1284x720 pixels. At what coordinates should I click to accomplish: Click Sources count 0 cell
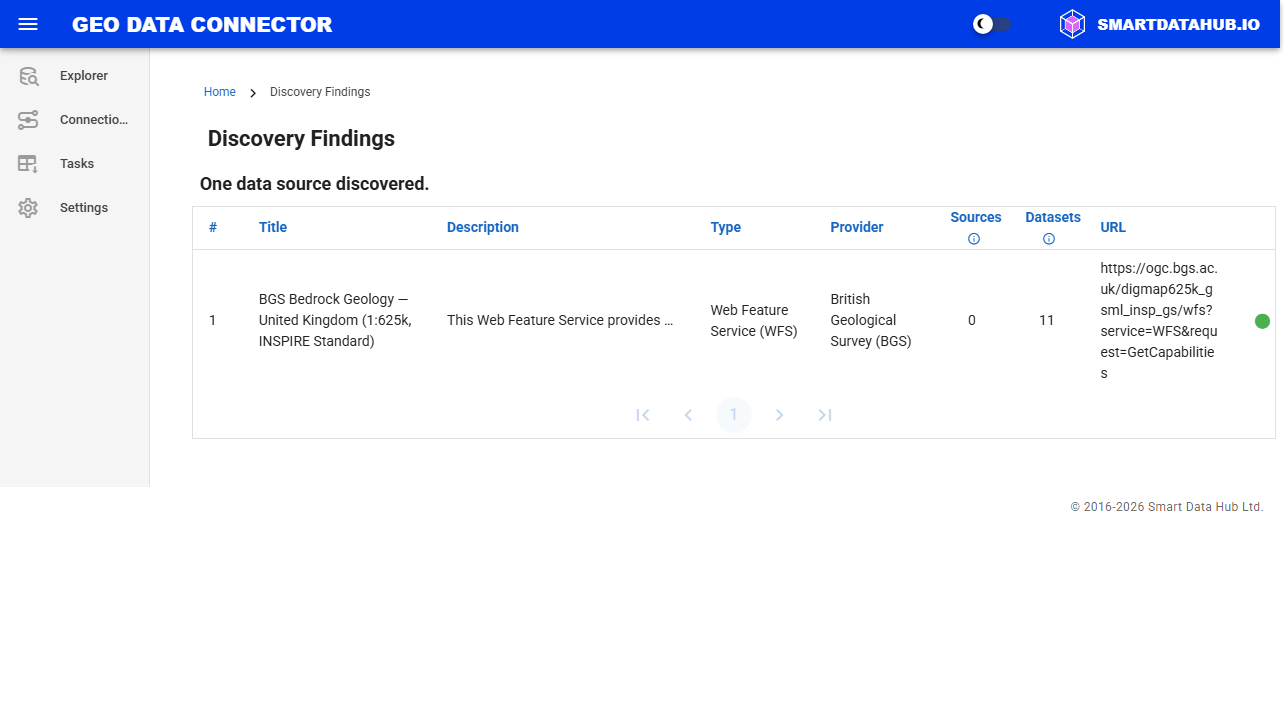click(972, 320)
